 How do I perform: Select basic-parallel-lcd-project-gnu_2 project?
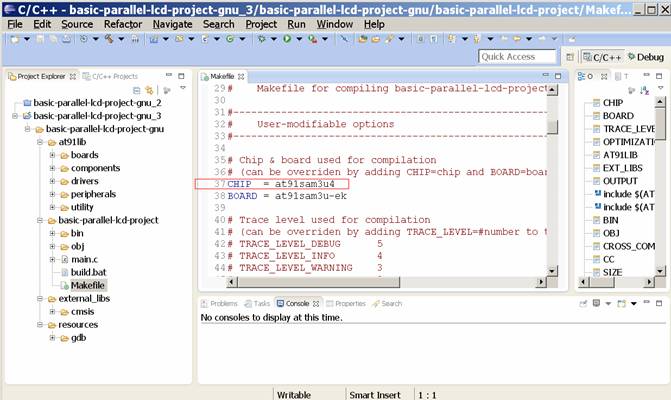click(x=97, y=103)
